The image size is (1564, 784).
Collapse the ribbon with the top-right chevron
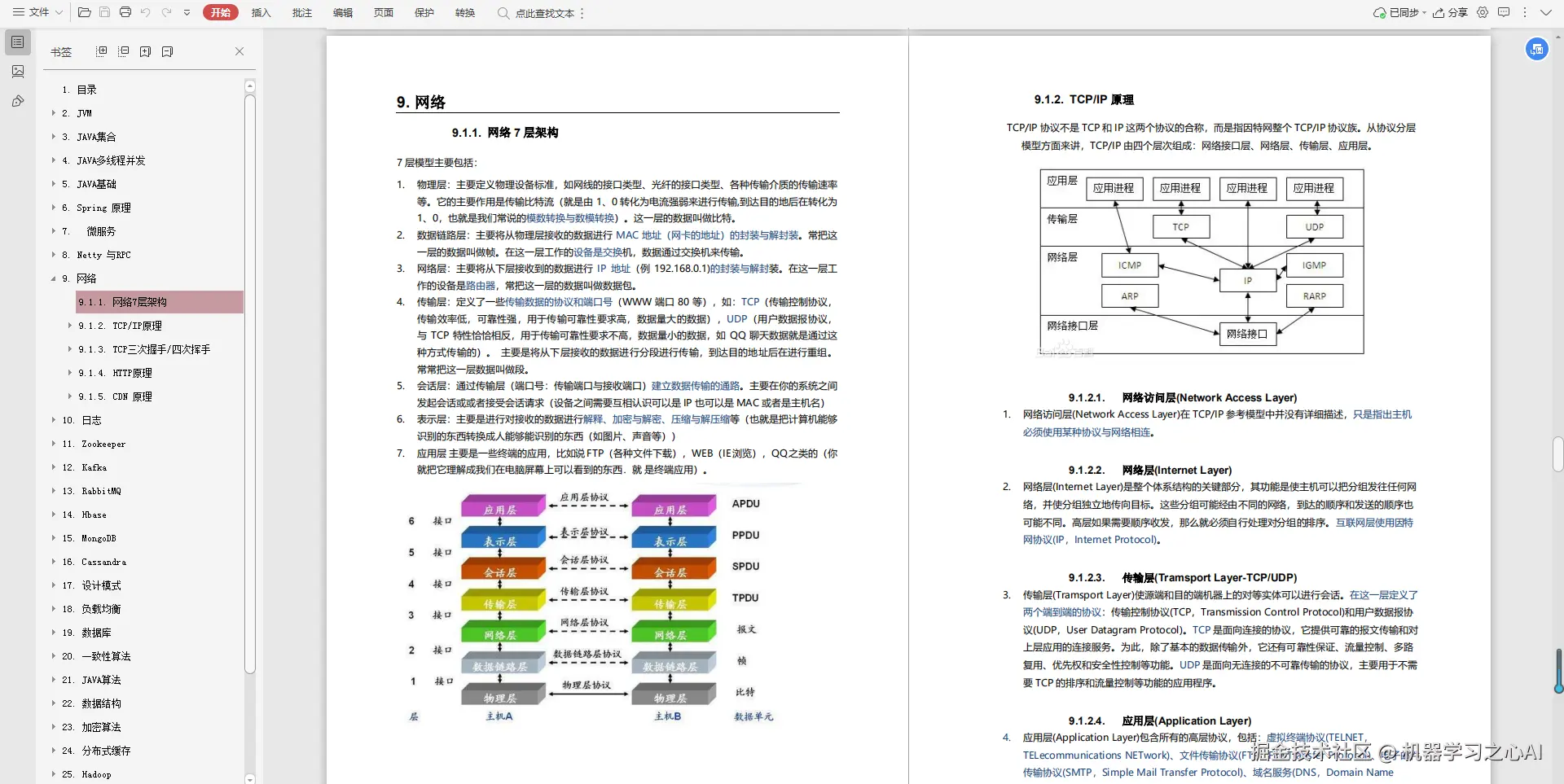1545,12
